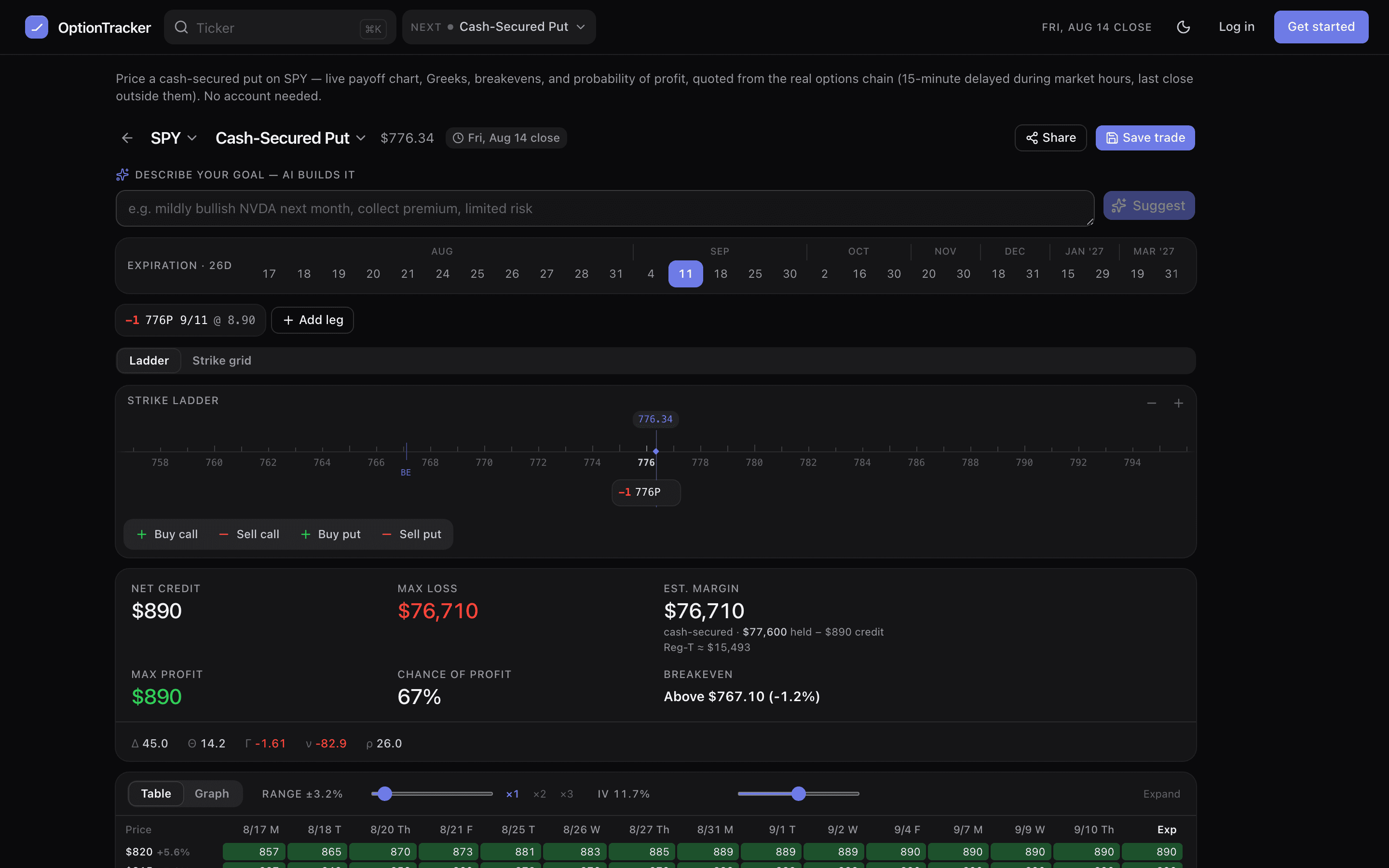Click the search magnifier icon
Viewport: 1389px width, 868px height.
[181, 27]
